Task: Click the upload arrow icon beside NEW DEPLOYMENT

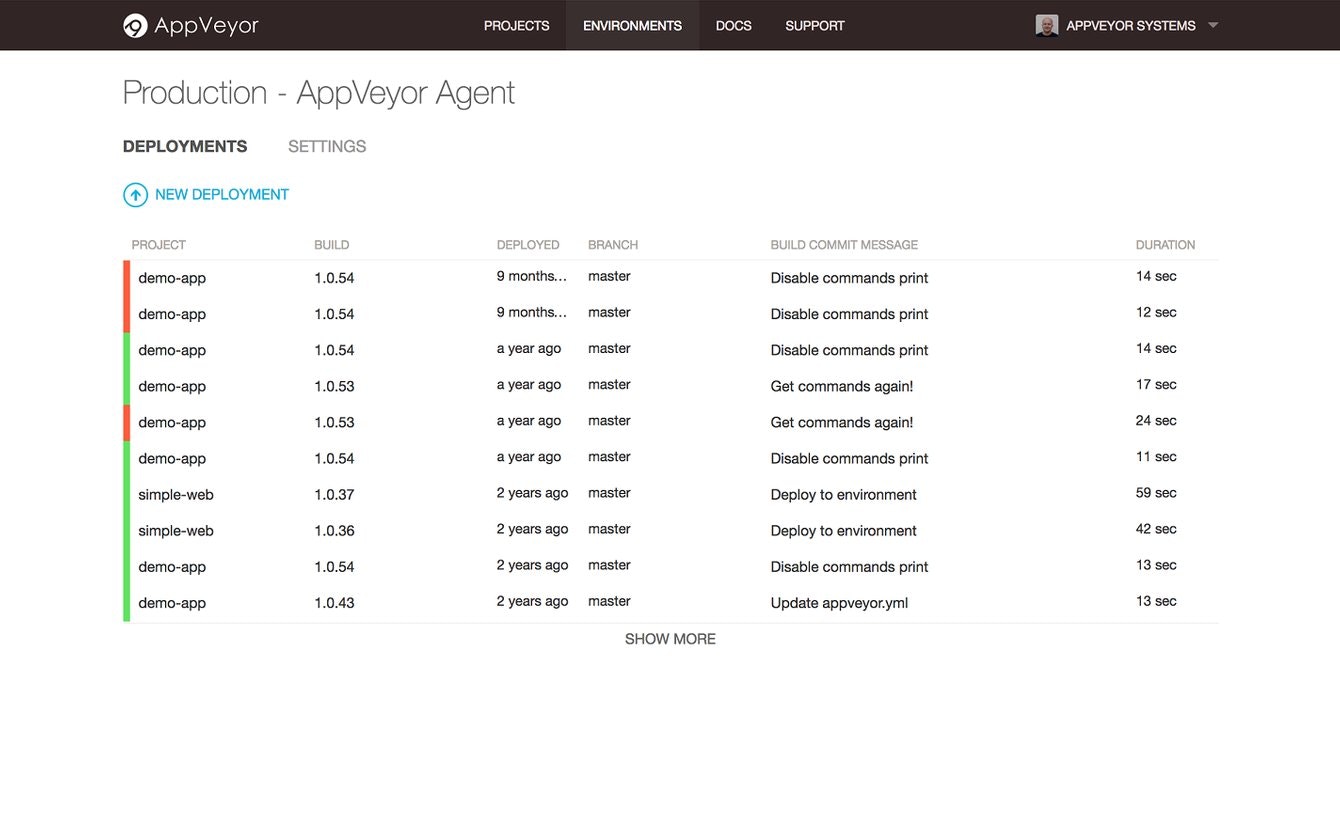Action: point(136,194)
